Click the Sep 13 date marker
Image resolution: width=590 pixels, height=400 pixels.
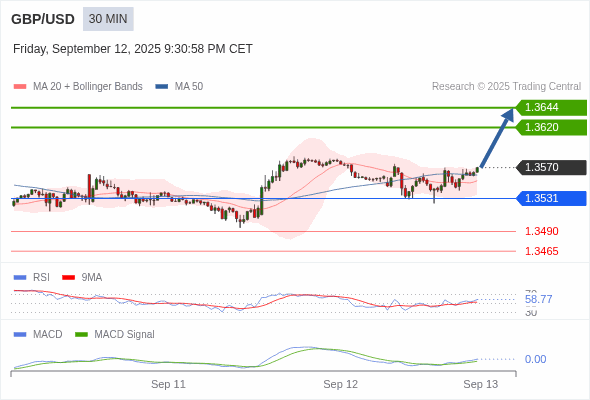[481, 384]
